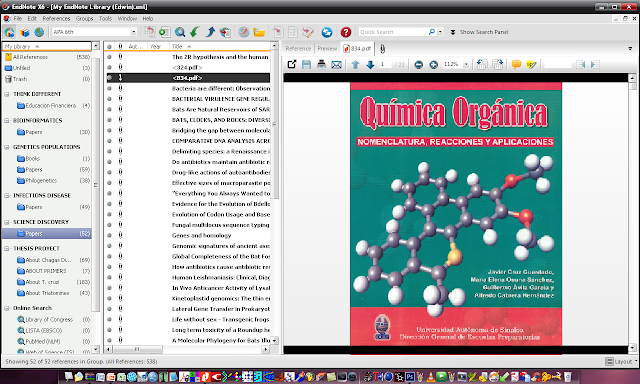Collapse the INFECTIONS DISEASE group set
This screenshot has height=384, width=640.
click(x=7, y=195)
